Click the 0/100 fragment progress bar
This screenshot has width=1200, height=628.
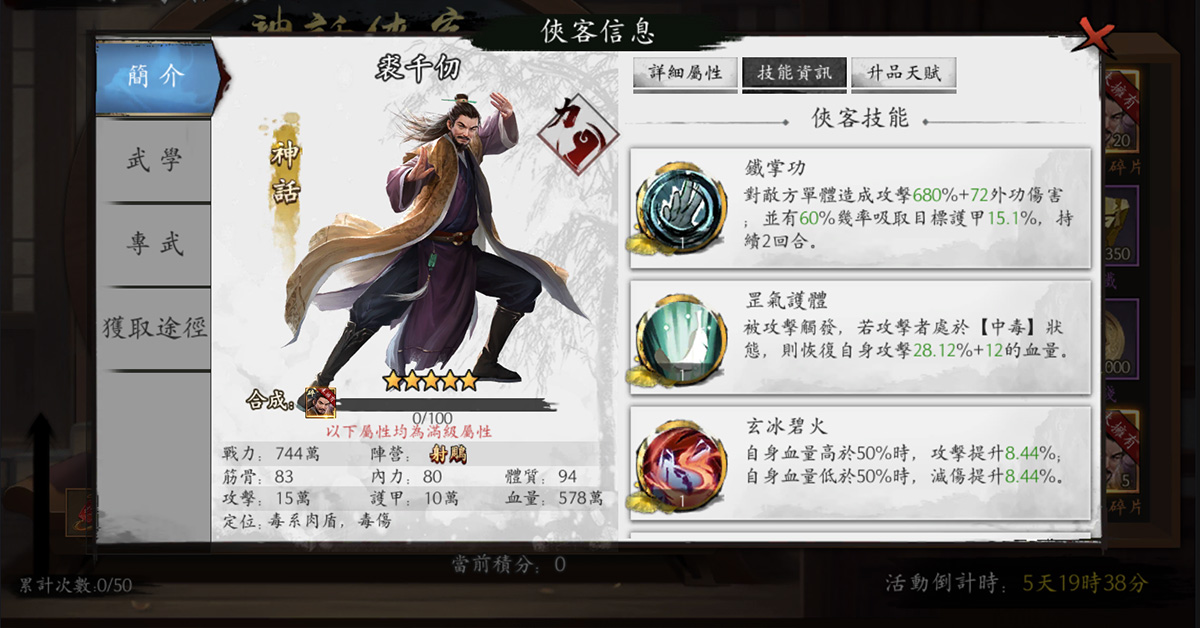433,404
